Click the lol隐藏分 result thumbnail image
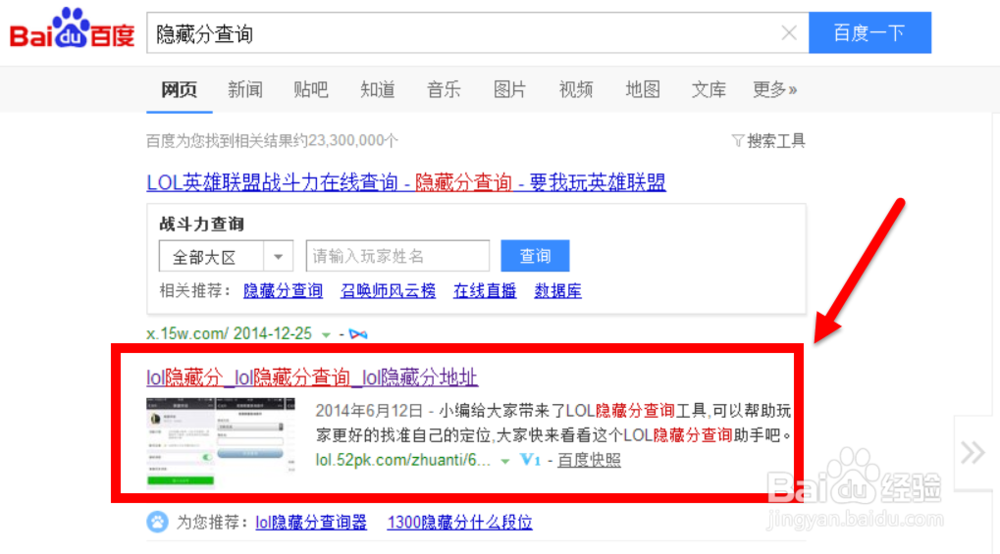Image resolution: width=1000 pixels, height=554 pixels. pyautogui.click(x=221, y=443)
